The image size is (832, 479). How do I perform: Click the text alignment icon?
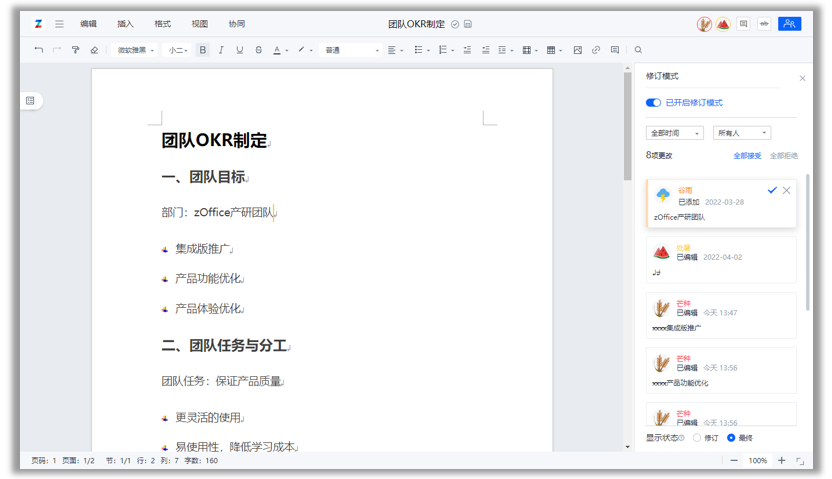pos(392,50)
